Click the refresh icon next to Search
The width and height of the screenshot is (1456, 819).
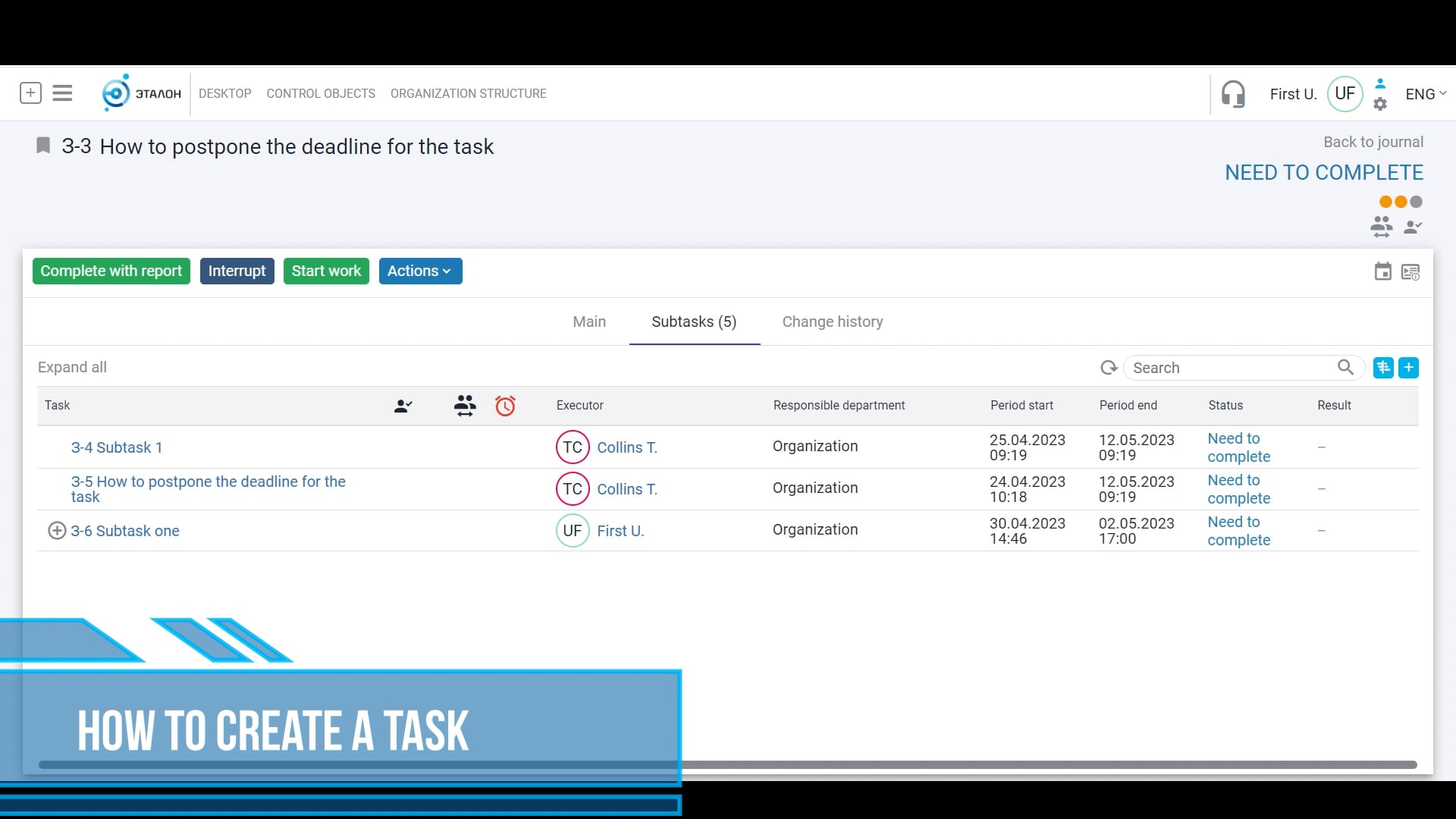1108,367
